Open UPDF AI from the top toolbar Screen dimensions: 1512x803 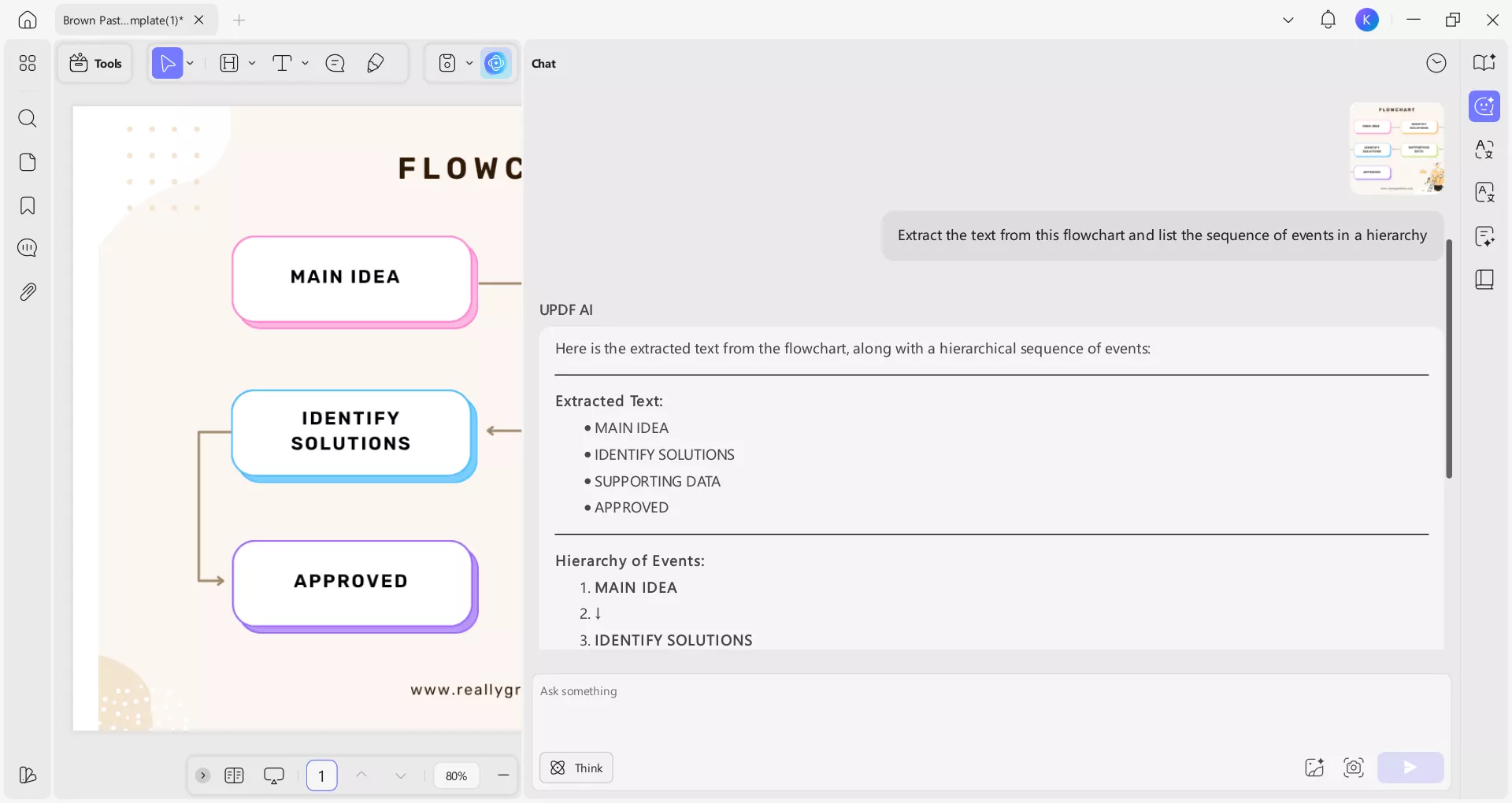(x=496, y=63)
